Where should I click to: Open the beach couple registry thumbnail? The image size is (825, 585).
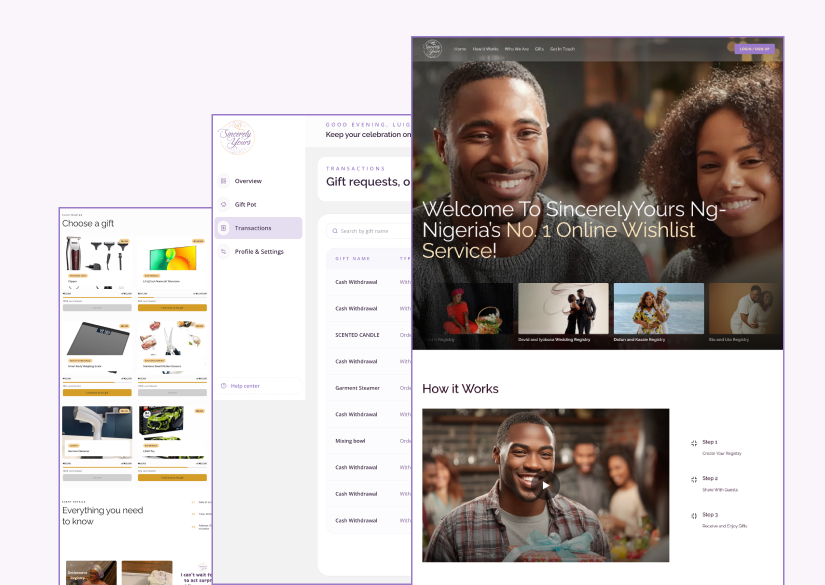click(x=659, y=308)
